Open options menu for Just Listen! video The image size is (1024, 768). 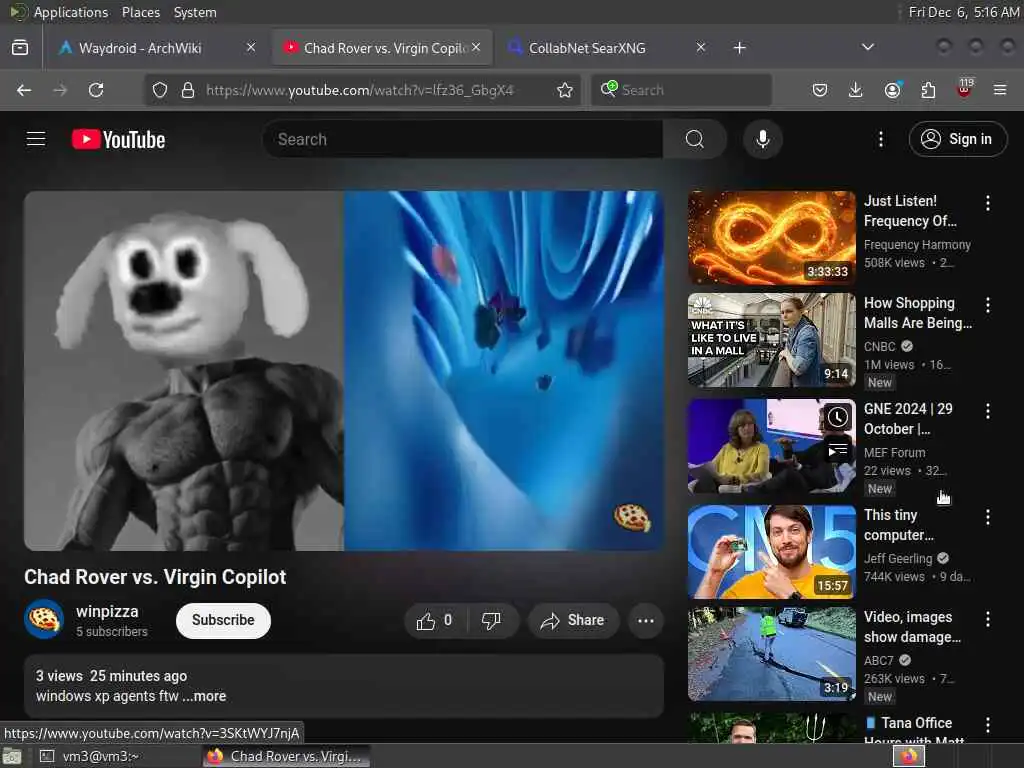click(987, 203)
